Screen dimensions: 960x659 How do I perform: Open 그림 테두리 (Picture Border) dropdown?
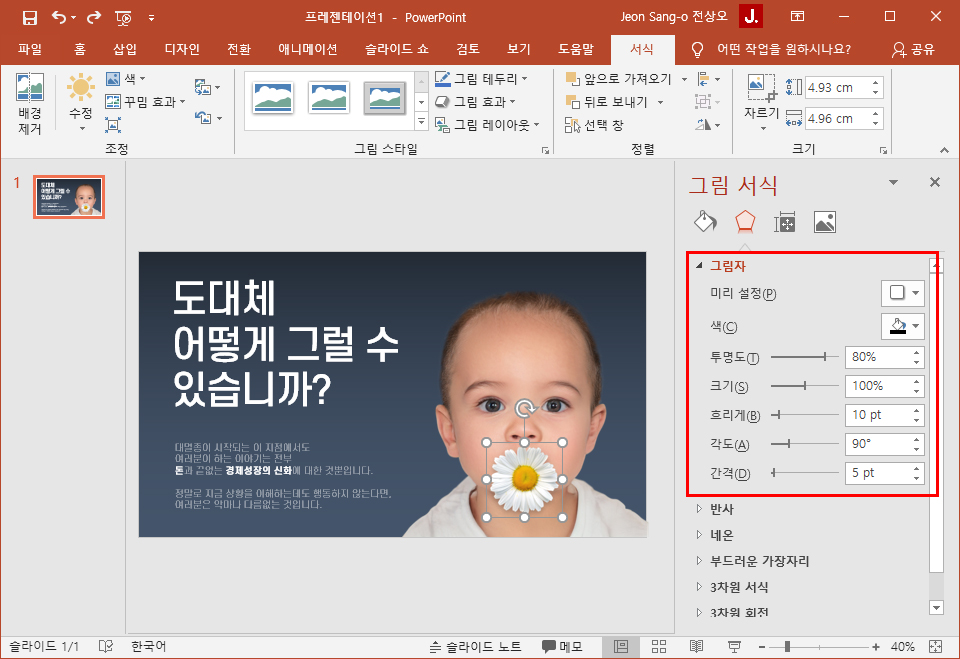tap(481, 79)
